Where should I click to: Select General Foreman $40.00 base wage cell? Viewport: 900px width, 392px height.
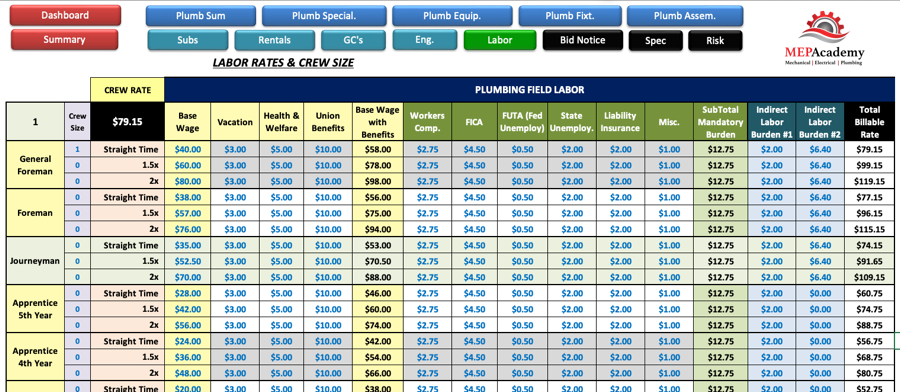click(188, 149)
